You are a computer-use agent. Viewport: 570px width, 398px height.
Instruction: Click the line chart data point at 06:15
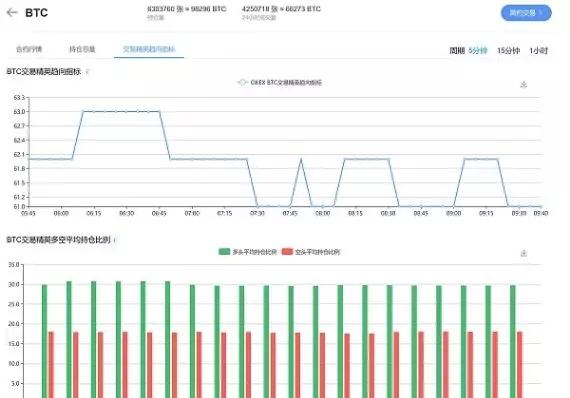[x=94, y=111]
